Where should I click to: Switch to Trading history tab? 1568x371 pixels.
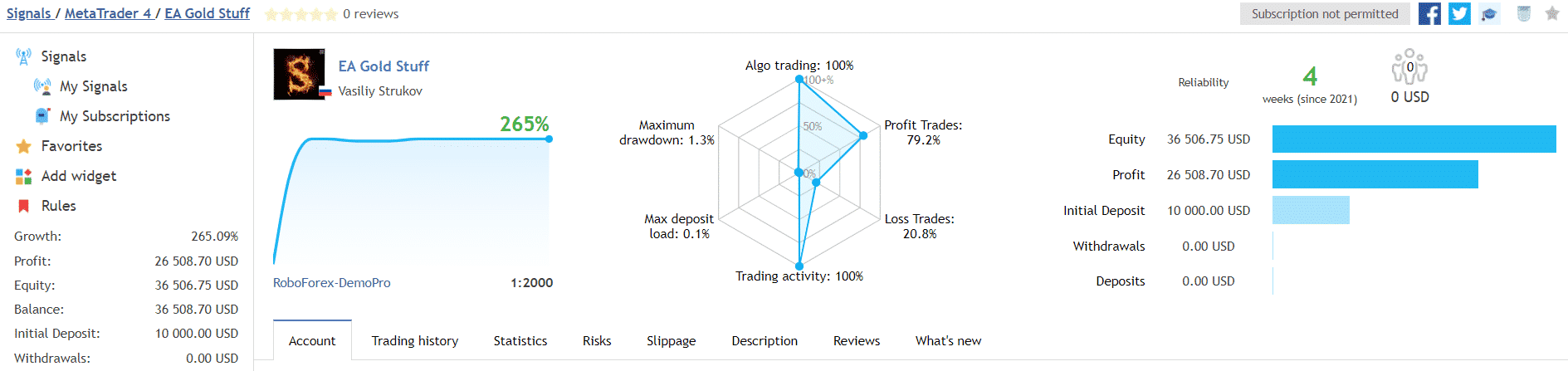pos(415,340)
